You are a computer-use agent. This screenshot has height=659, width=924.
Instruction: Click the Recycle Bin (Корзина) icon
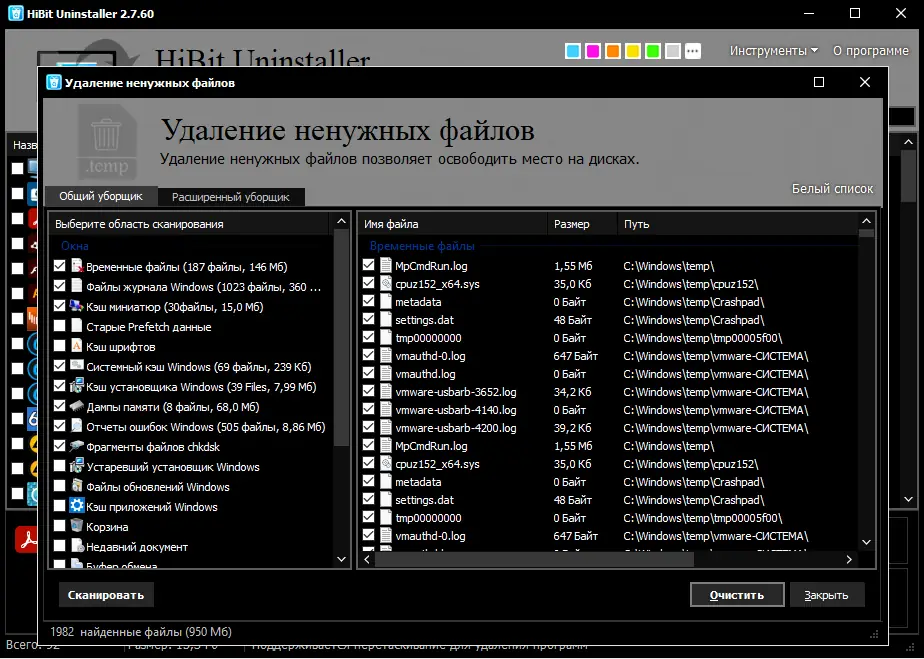click(x=77, y=526)
